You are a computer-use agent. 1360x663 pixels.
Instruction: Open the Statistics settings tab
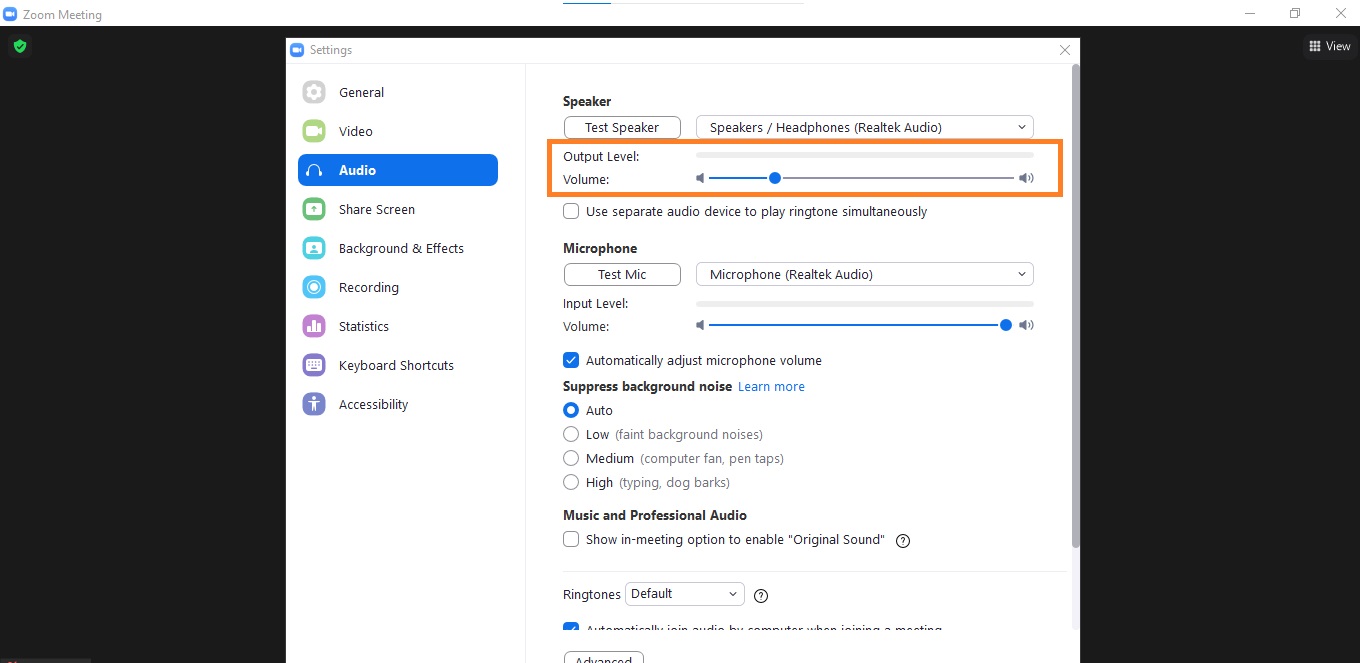click(398, 326)
